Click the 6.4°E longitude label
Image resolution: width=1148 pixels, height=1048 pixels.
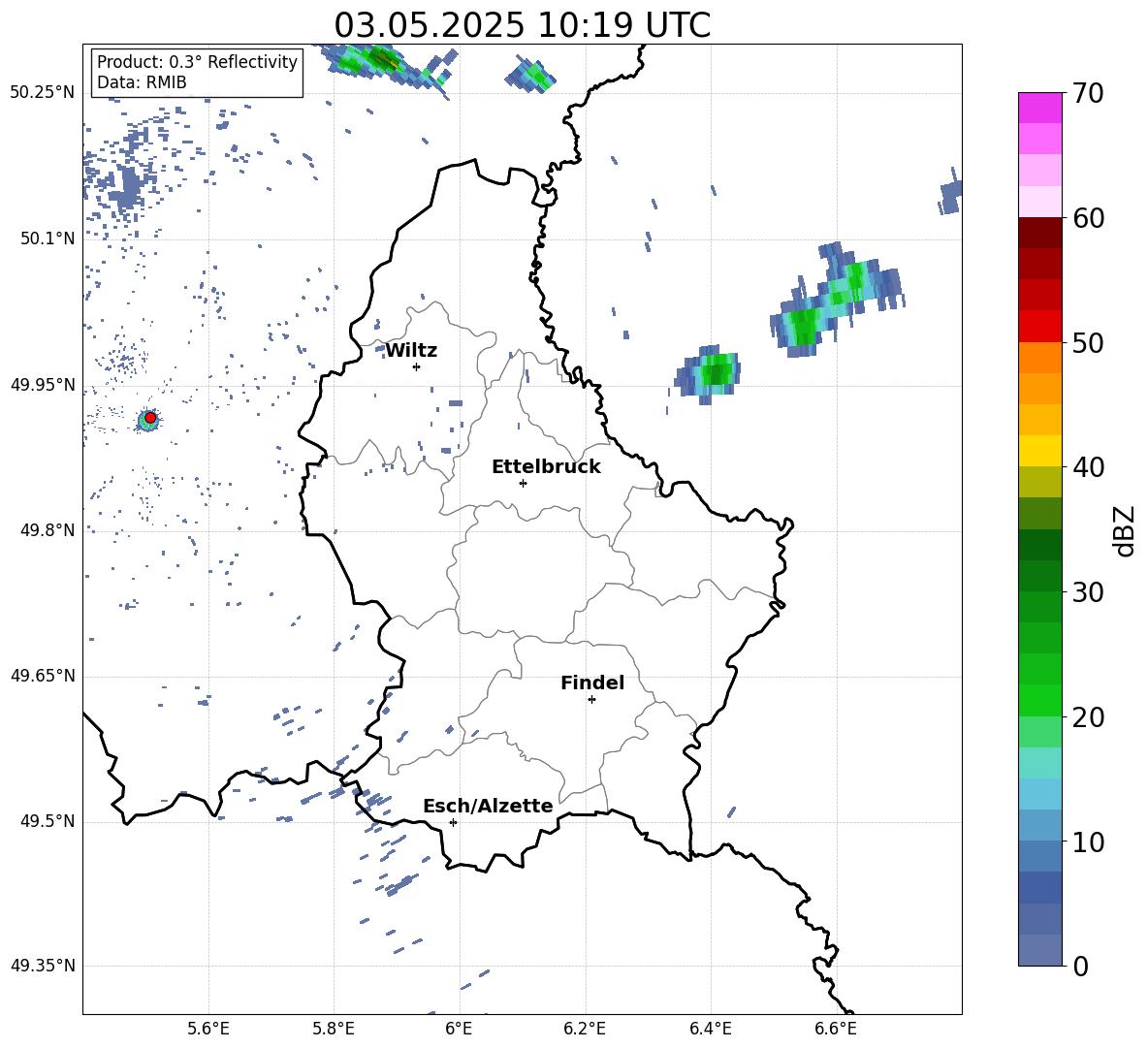coord(710,1029)
